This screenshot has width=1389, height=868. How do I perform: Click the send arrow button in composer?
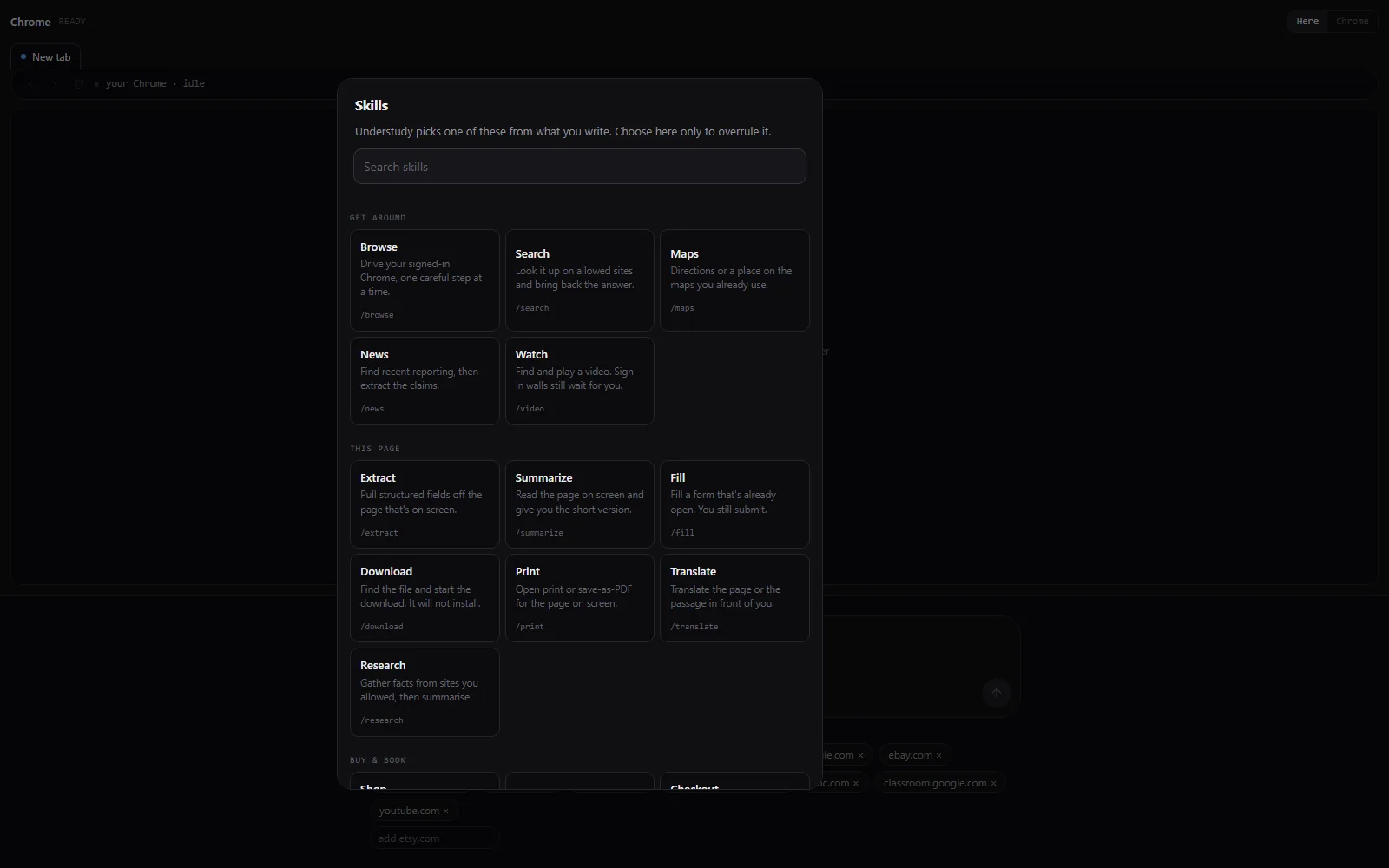tap(997, 693)
